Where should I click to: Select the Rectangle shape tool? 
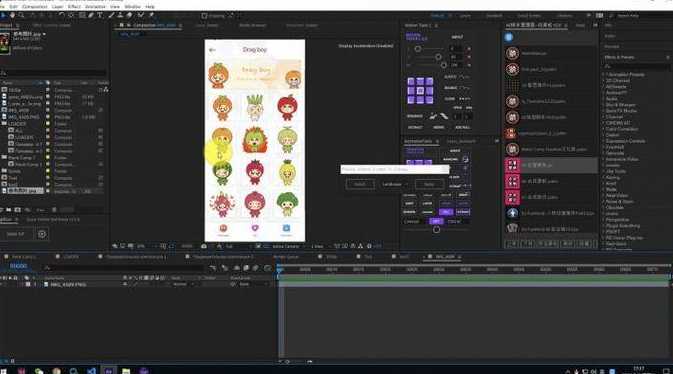click(x=82, y=15)
